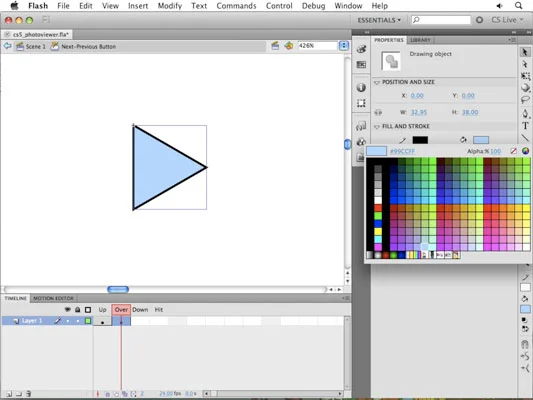Click the #99CCFF hex color value
This screenshot has width=533, height=400.
(402, 151)
